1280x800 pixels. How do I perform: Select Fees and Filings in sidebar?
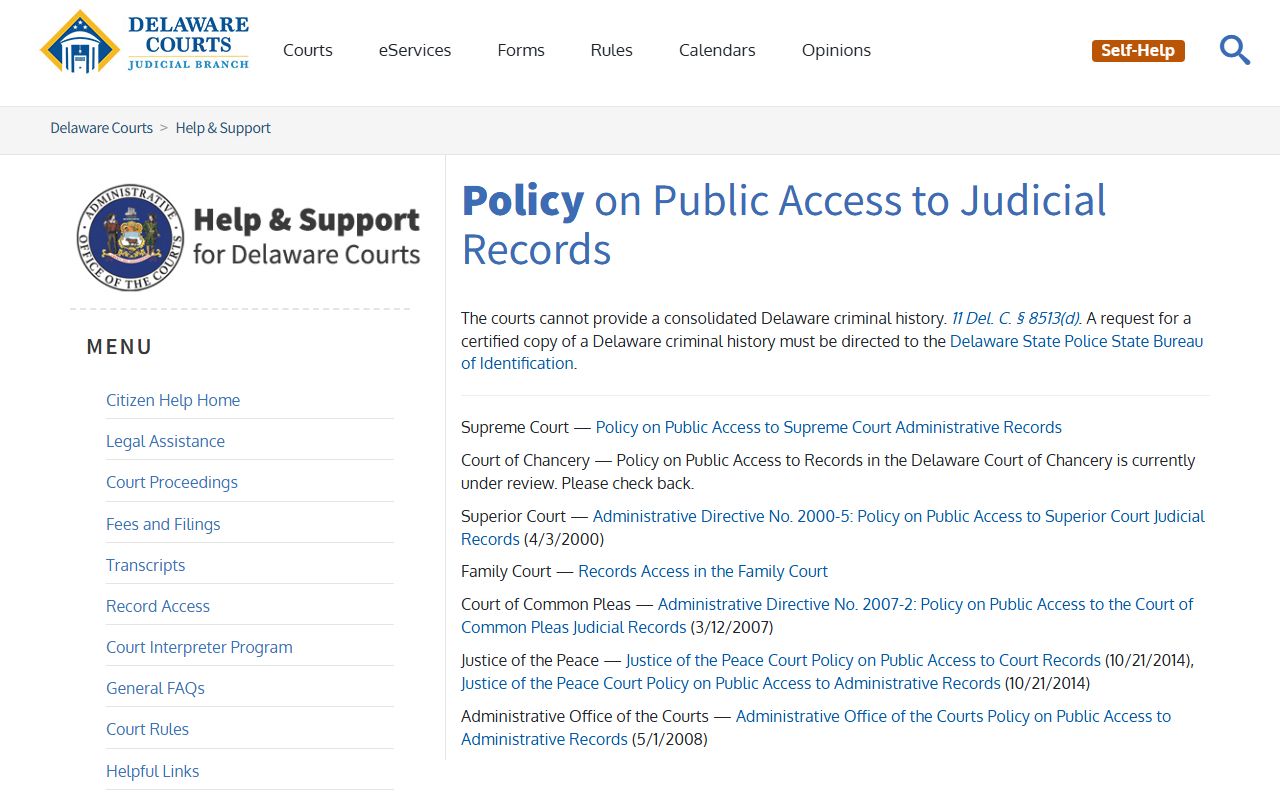point(163,524)
